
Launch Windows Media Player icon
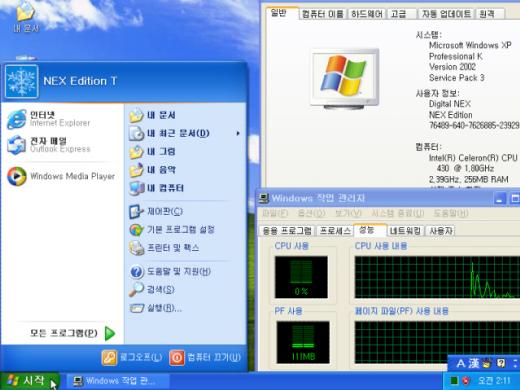click(17, 176)
